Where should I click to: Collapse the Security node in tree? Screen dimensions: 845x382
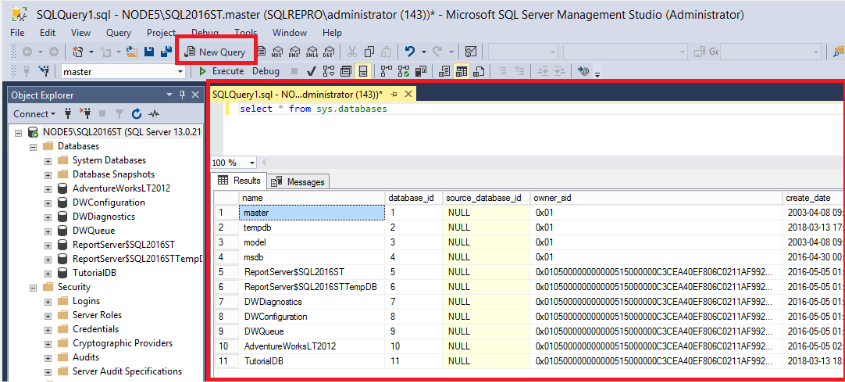[33, 287]
